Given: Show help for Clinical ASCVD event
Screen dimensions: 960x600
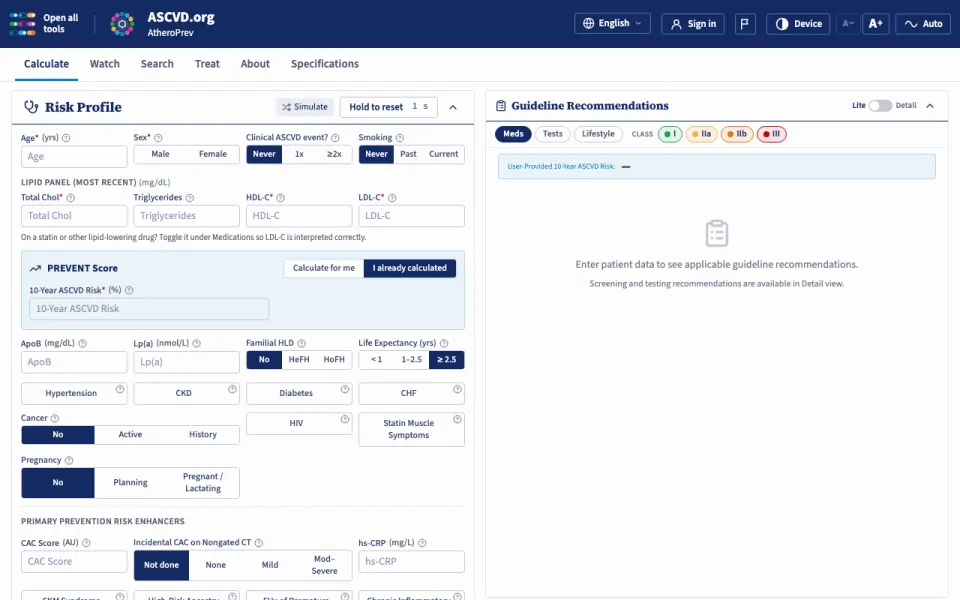Looking at the screenshot, I should pos(335,138).
